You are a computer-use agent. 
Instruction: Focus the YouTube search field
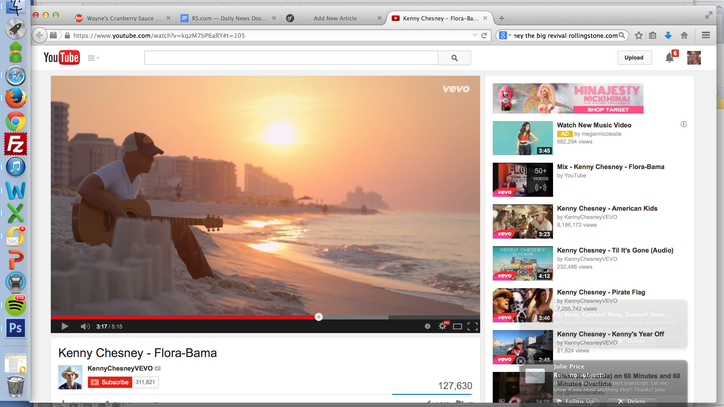pyautogui.click(x=291, y=58)
